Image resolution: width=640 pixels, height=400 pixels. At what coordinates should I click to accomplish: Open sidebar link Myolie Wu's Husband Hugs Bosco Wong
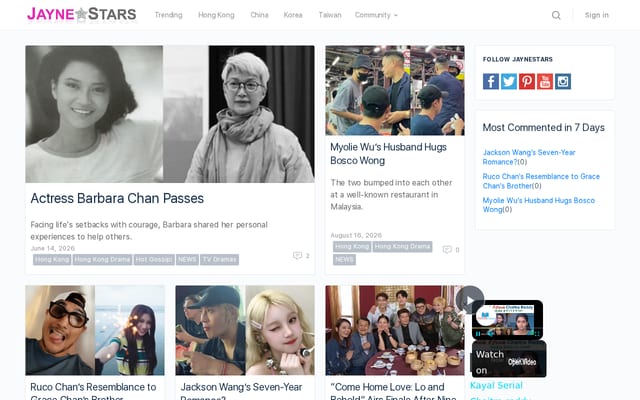[538, 205]
